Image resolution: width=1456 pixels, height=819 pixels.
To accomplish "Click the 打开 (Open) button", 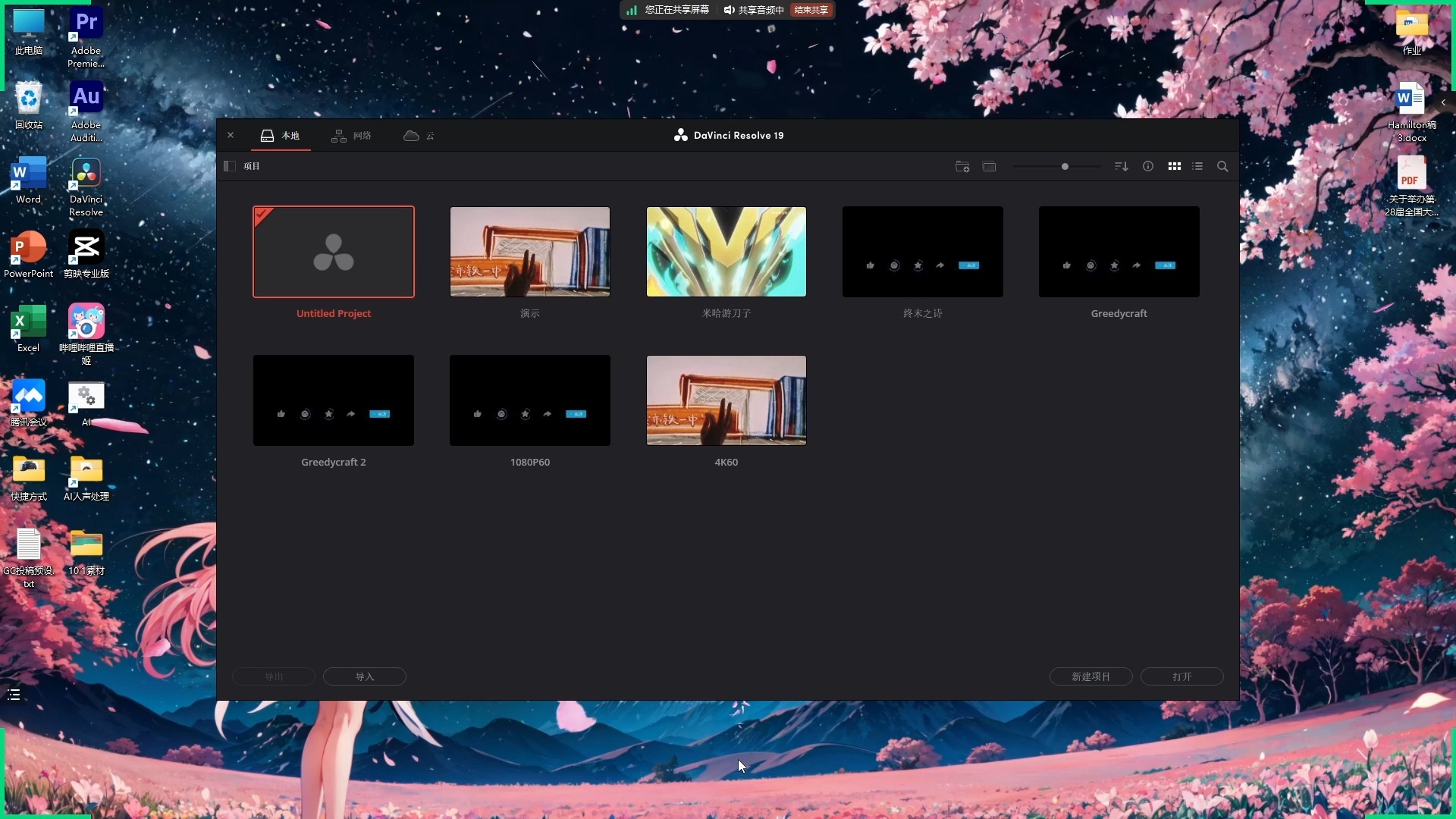I will (1181, 676).
